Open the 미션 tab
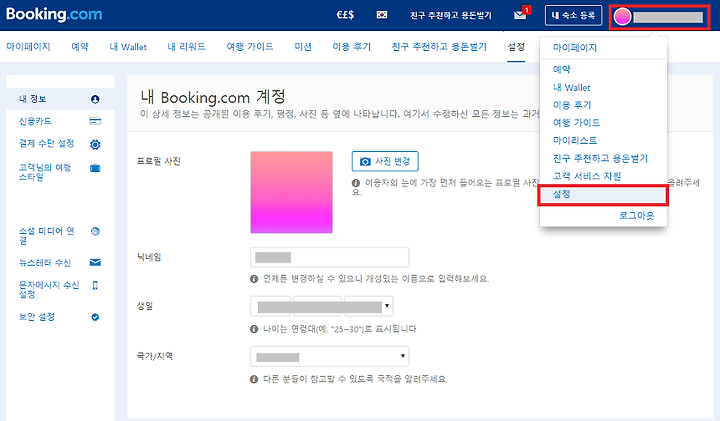The height and width of the screenshot is (421, 720). [x=303, y=47]
